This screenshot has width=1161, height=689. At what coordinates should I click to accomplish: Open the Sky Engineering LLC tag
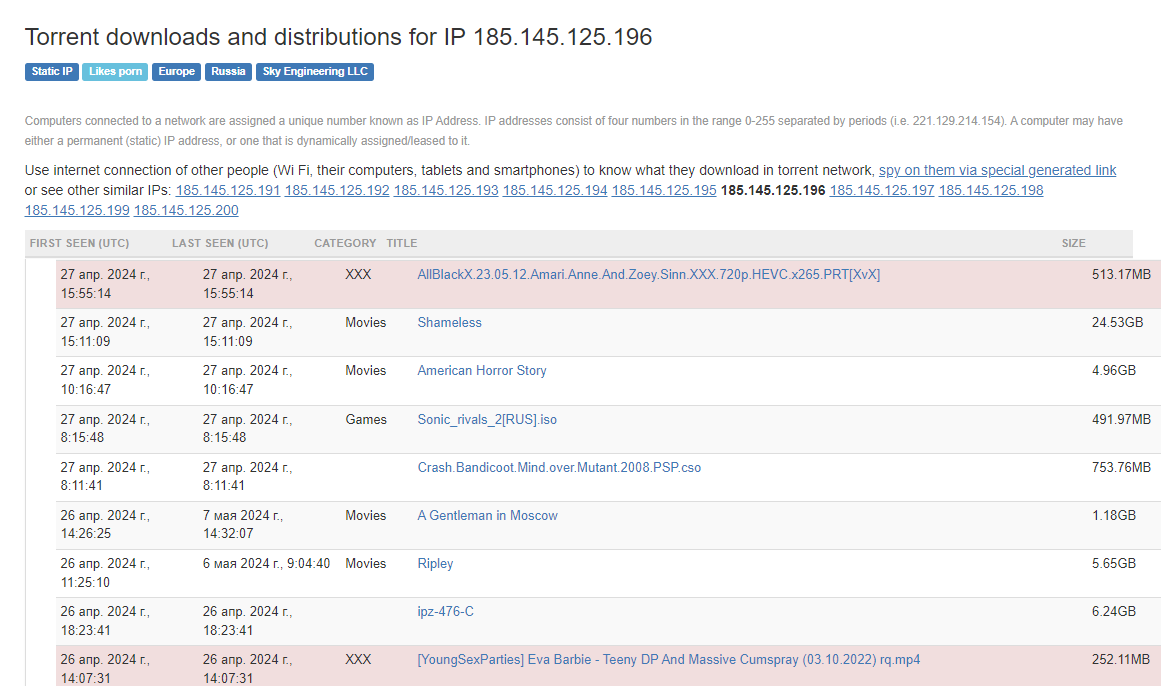[x=315, y=72]
